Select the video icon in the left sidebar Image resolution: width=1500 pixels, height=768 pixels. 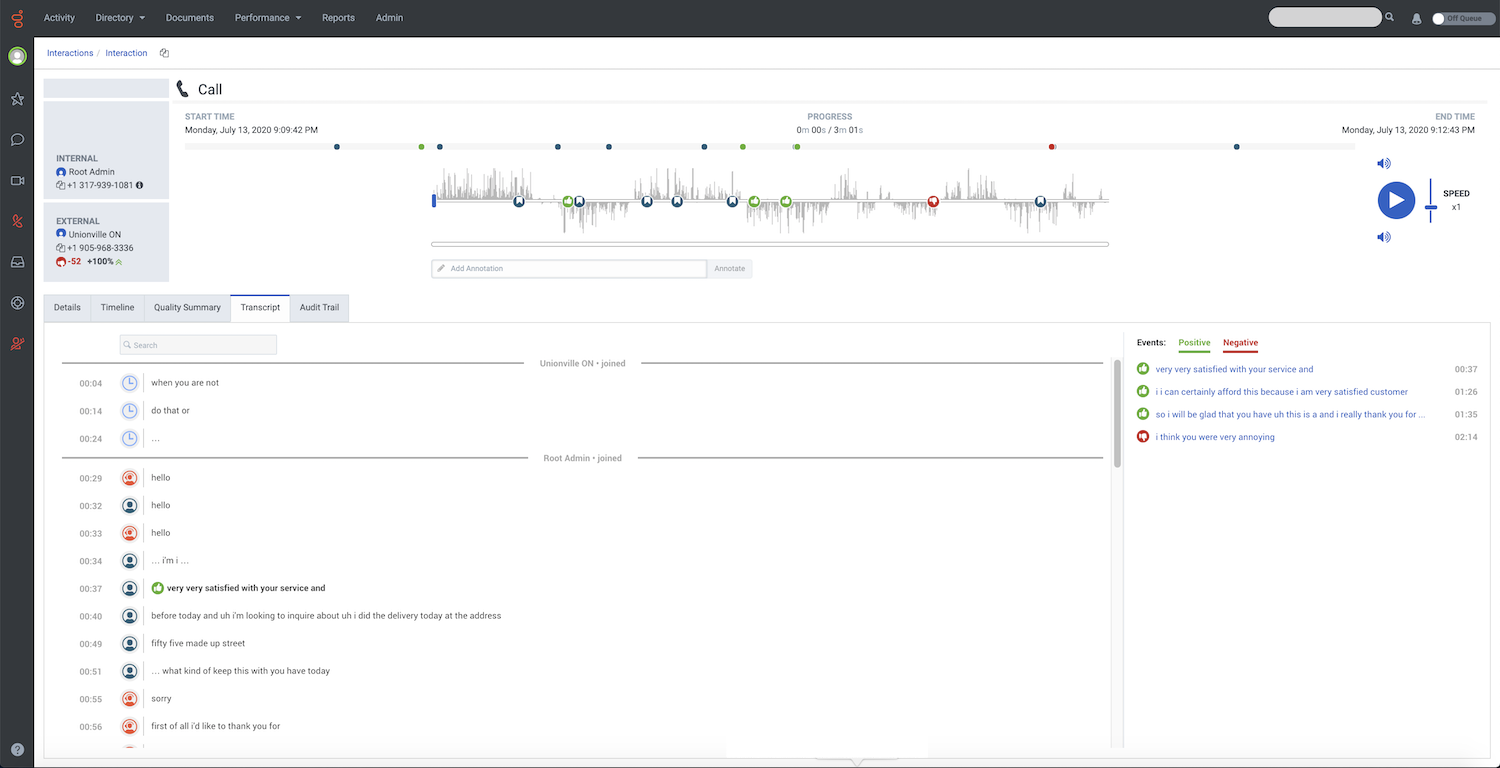pos(17,180)
